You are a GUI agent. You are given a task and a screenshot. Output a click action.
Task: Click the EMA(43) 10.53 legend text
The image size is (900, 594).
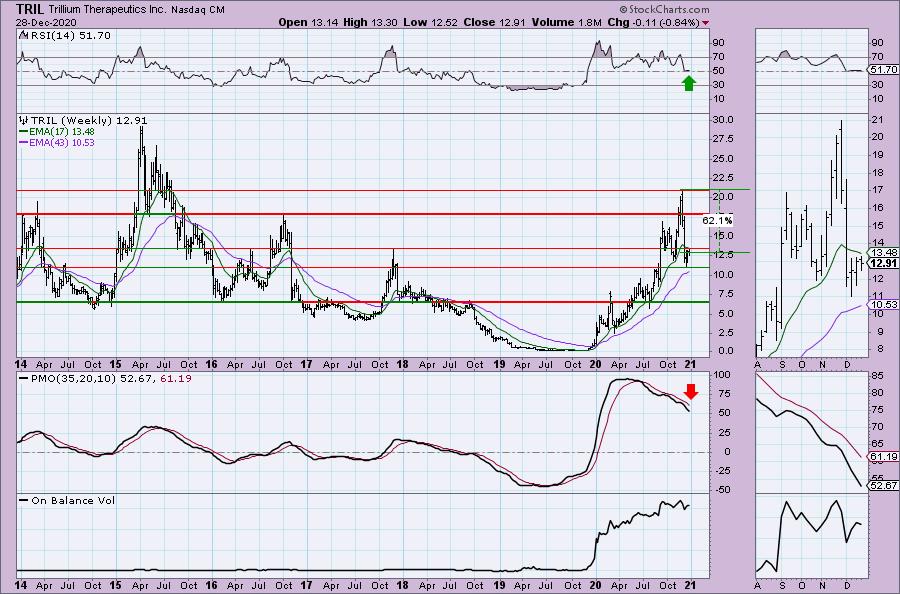(62, 142)
